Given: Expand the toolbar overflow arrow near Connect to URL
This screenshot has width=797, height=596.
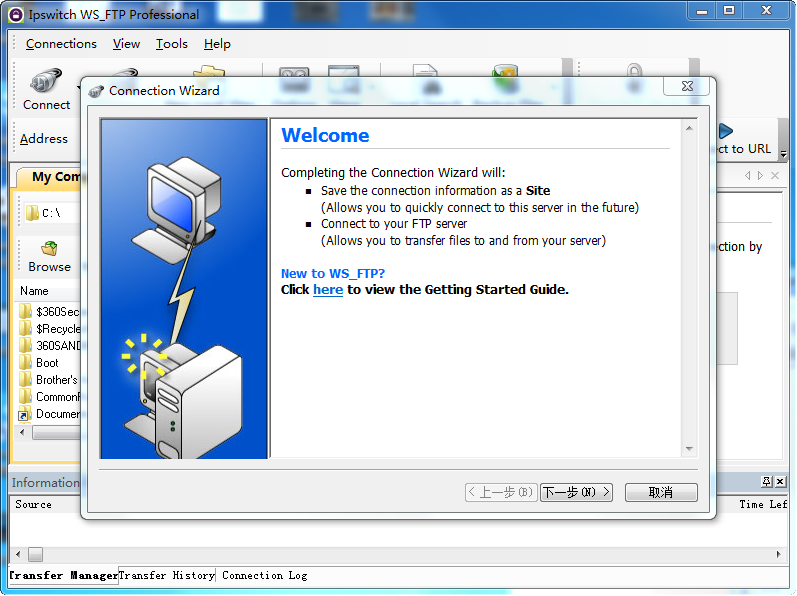Looking at the screenshot, I should click(783, 153).
